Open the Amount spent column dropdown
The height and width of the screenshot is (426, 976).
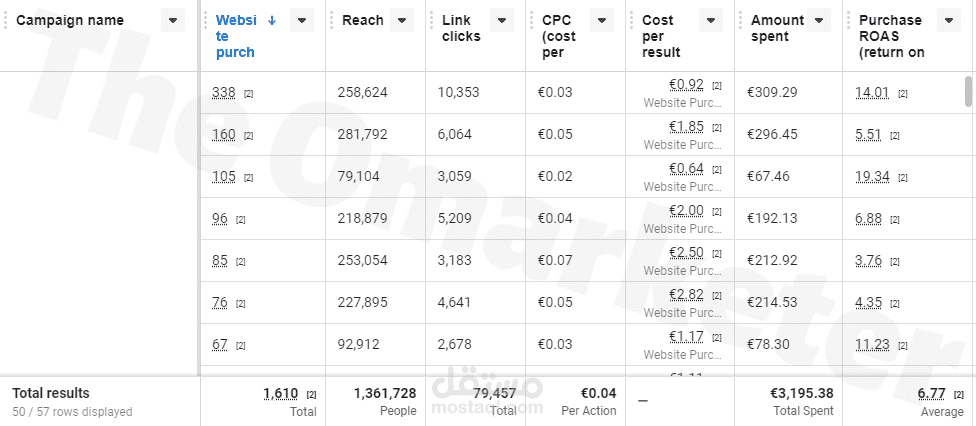point(819,21)
